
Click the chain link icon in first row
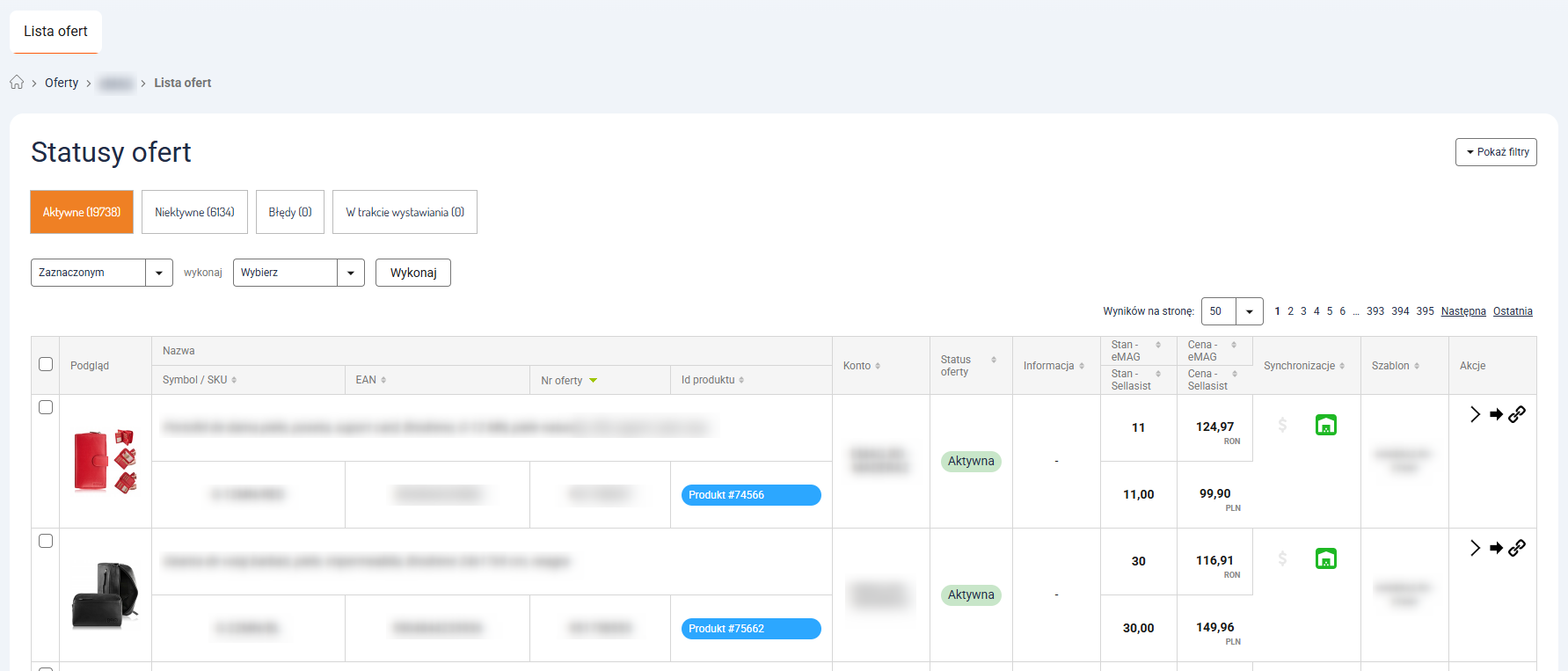click(x=1517, y=414)
